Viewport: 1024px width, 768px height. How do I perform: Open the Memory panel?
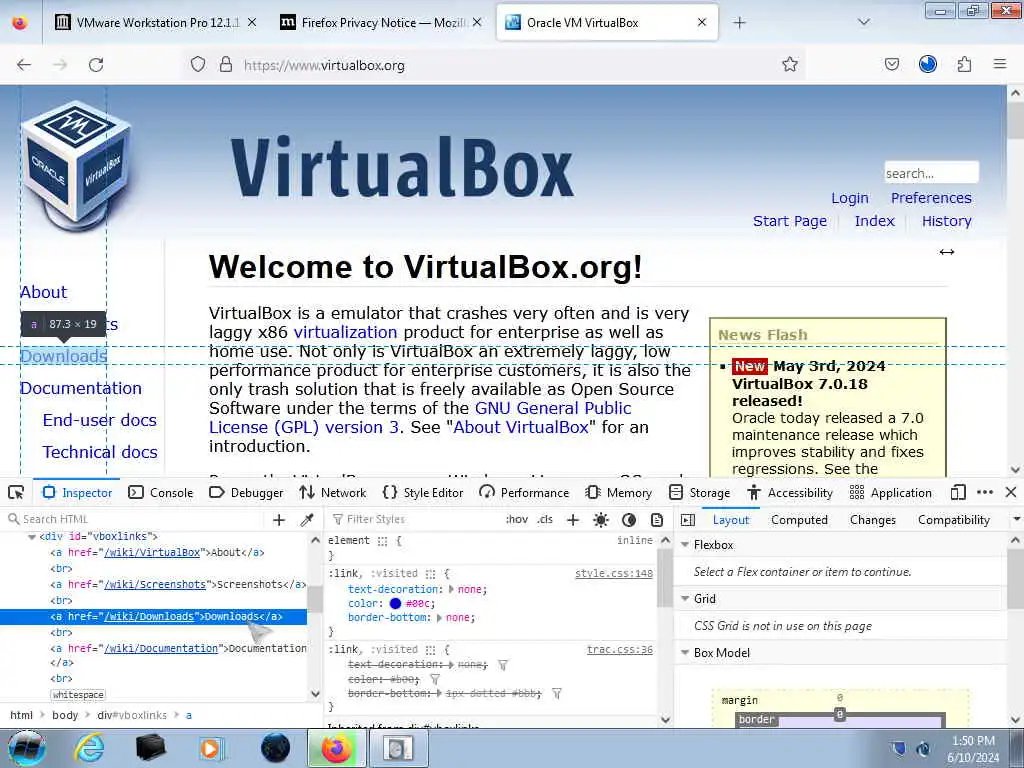pyautogui.click(x=618, y=492)
